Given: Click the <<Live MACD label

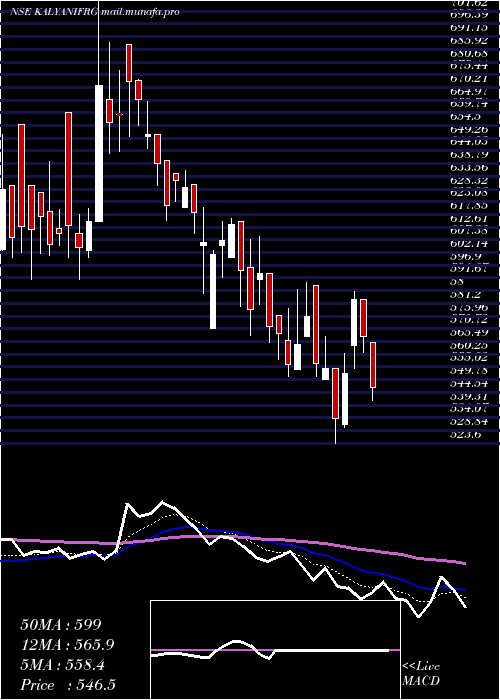Looking at the screenshot, I should [421, 674].
